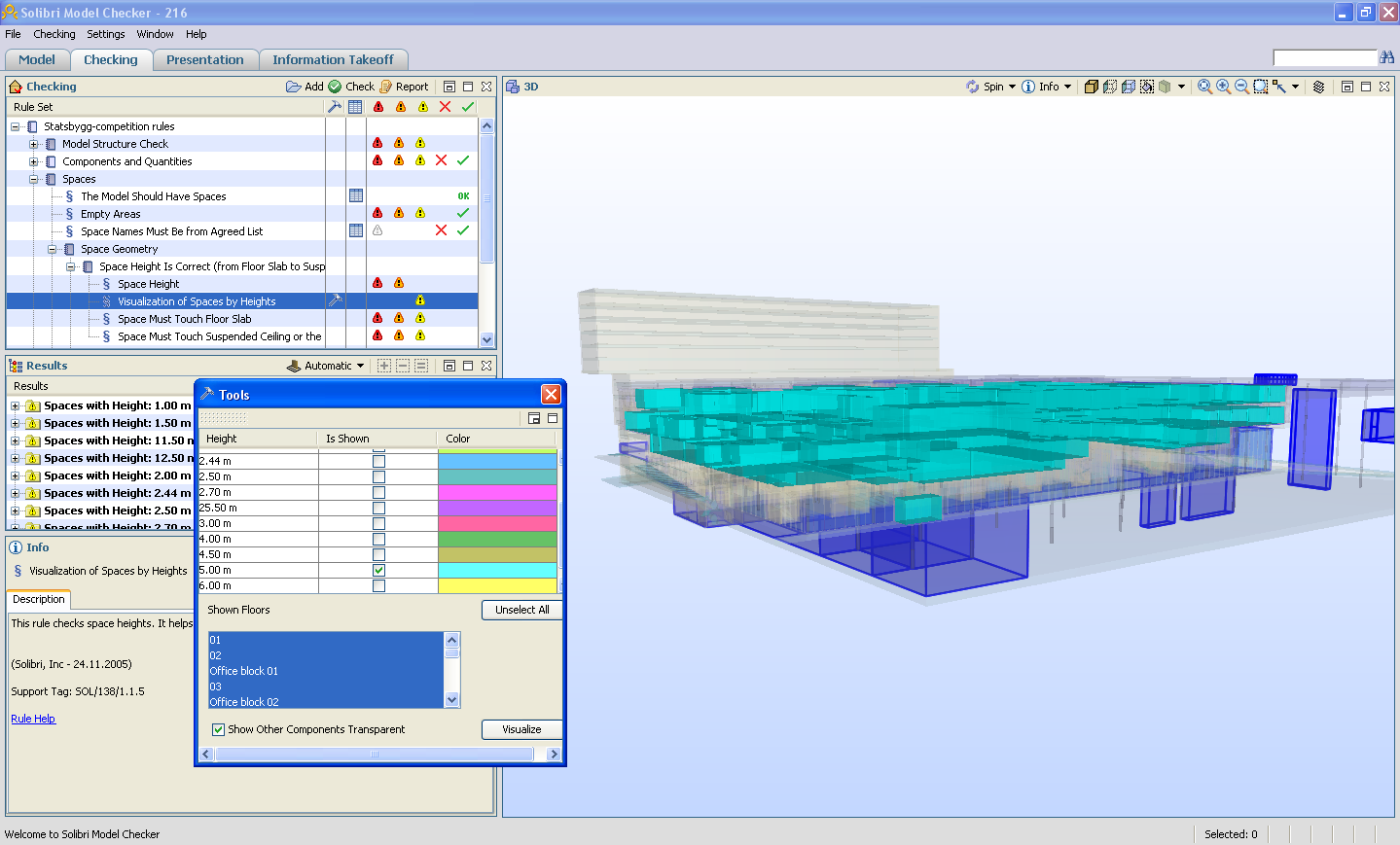Click the expand all results plus icon
Screen dimensions: 1400x845
point(384,366)
